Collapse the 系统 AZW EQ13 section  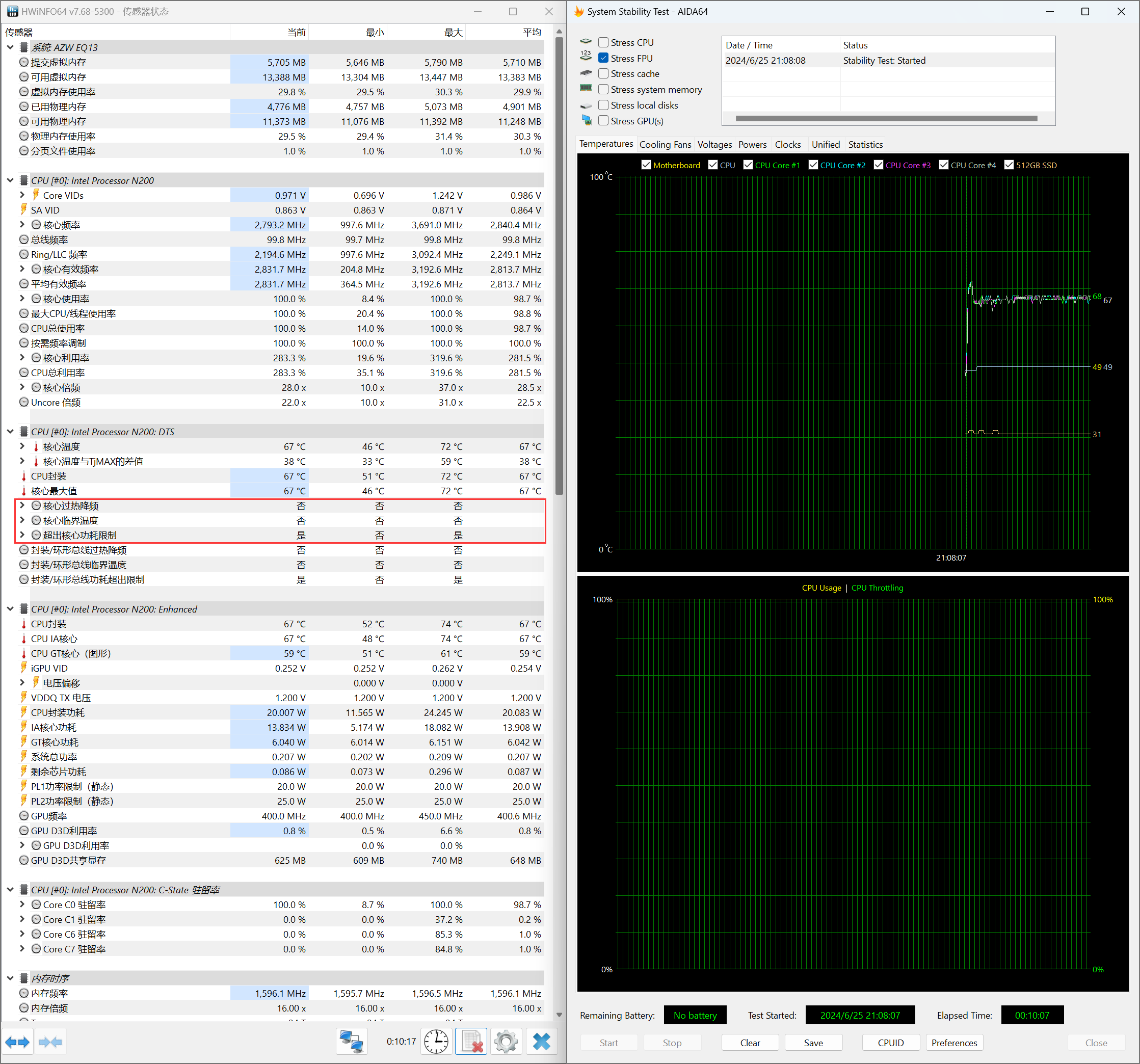(x=10, y=47)
